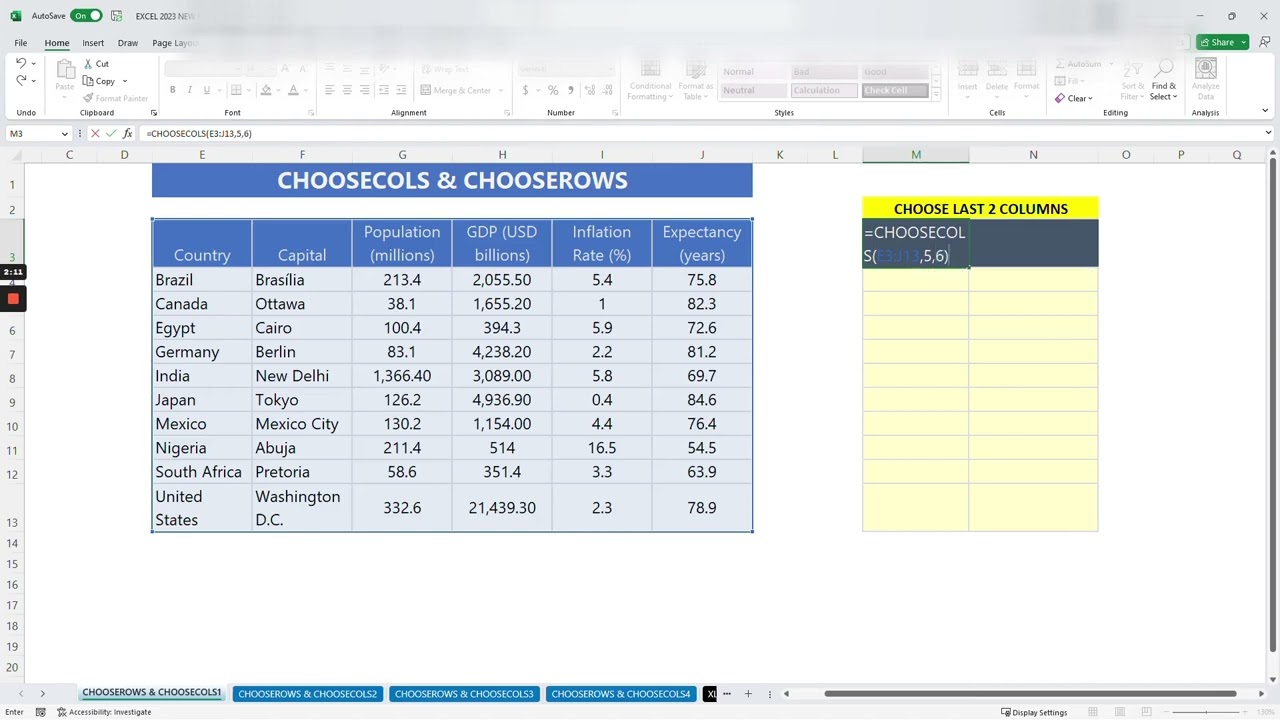Click the Accounting dollar format icon
The width and height of the screenshot is (1280, 720).
(526, 90)
